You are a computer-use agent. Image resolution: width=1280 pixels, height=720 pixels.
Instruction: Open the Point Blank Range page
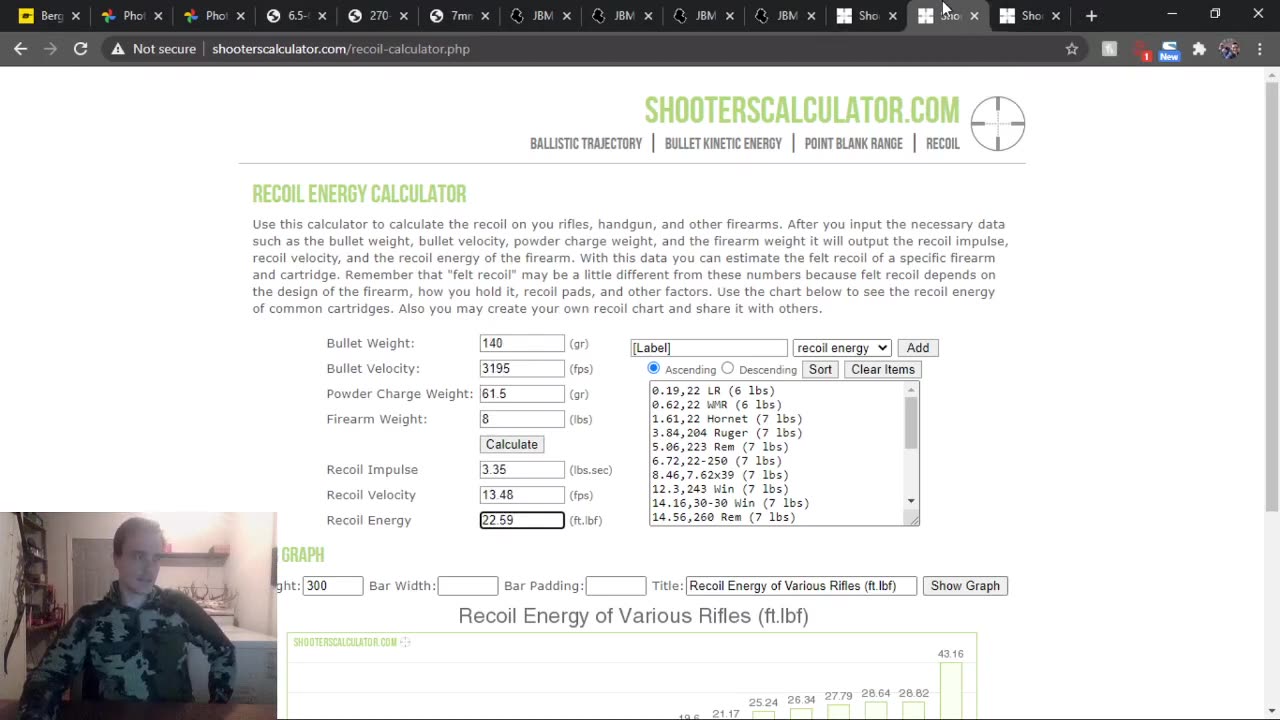(x=853, y=144)
